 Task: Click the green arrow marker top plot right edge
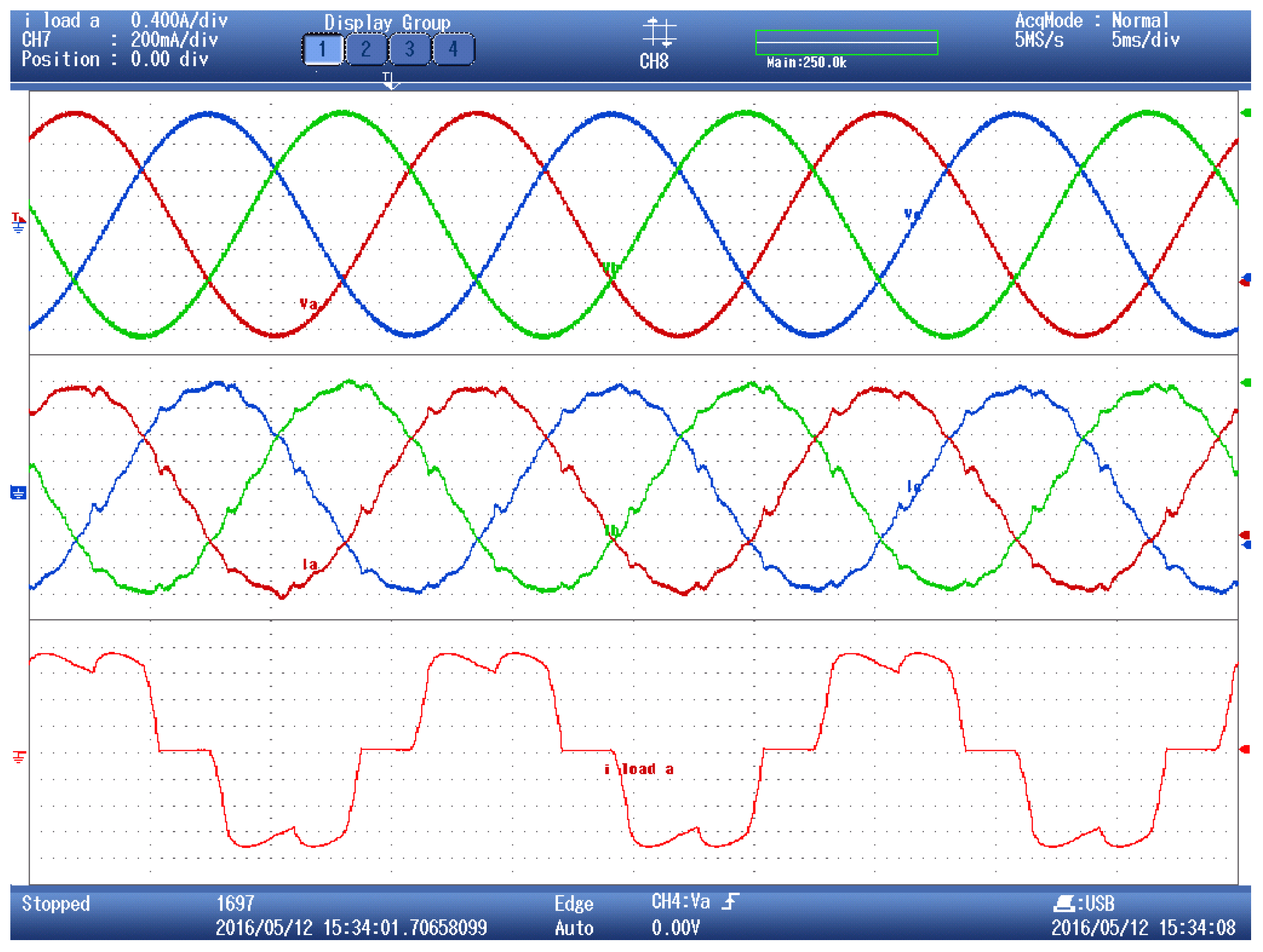coord(1245,113)
